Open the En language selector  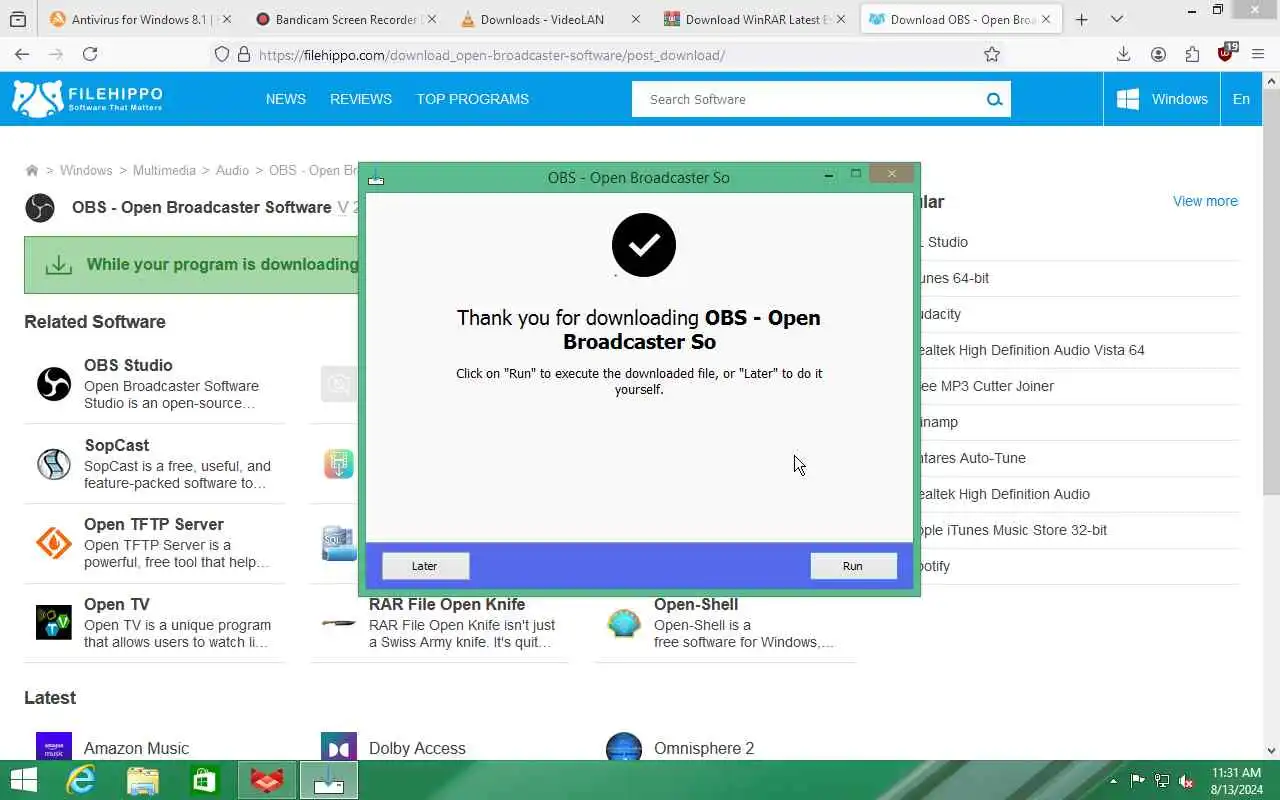coord(1241,99)
